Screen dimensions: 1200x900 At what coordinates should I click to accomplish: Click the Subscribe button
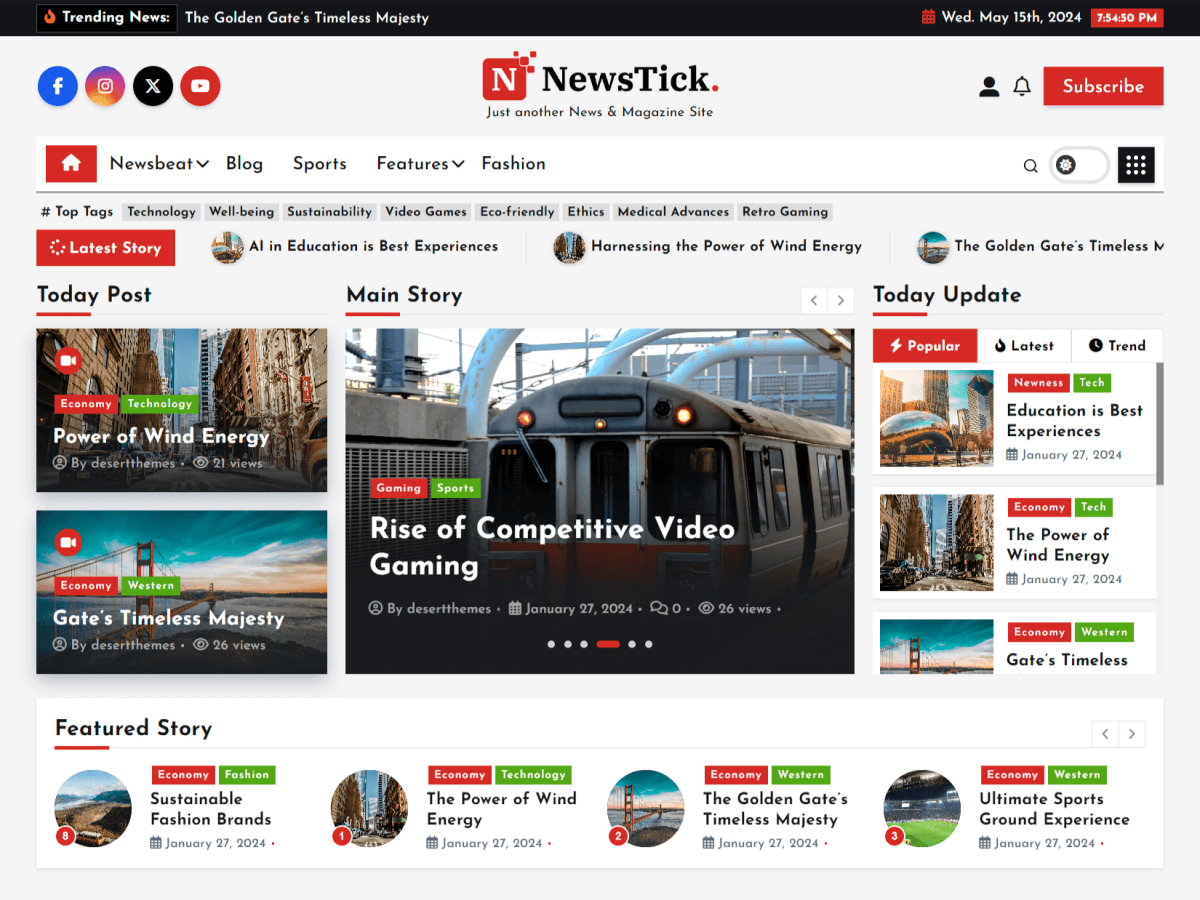click(1103, 86)
